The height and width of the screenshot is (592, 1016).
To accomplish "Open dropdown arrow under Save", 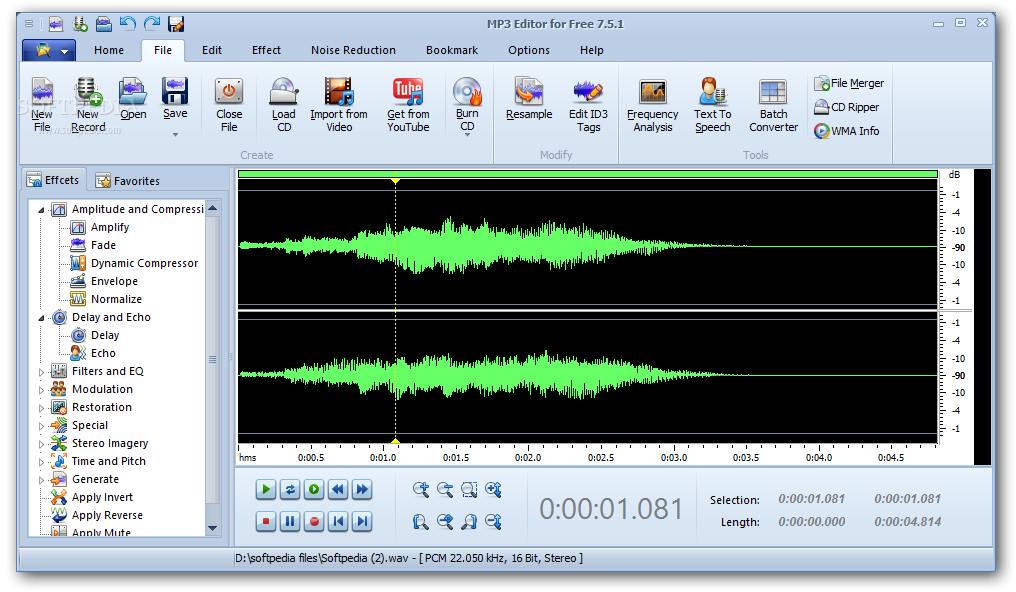I will [175, 135].
